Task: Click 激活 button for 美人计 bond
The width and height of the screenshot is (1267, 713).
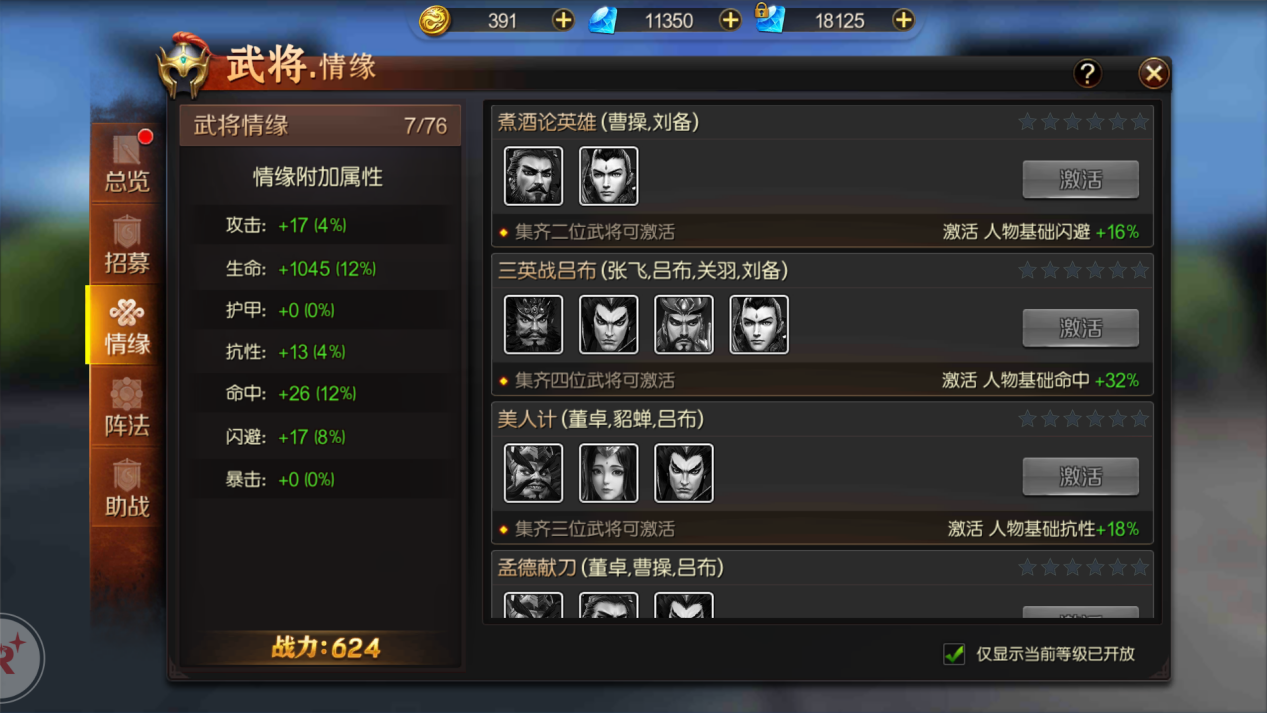Action: point(1080,477)
